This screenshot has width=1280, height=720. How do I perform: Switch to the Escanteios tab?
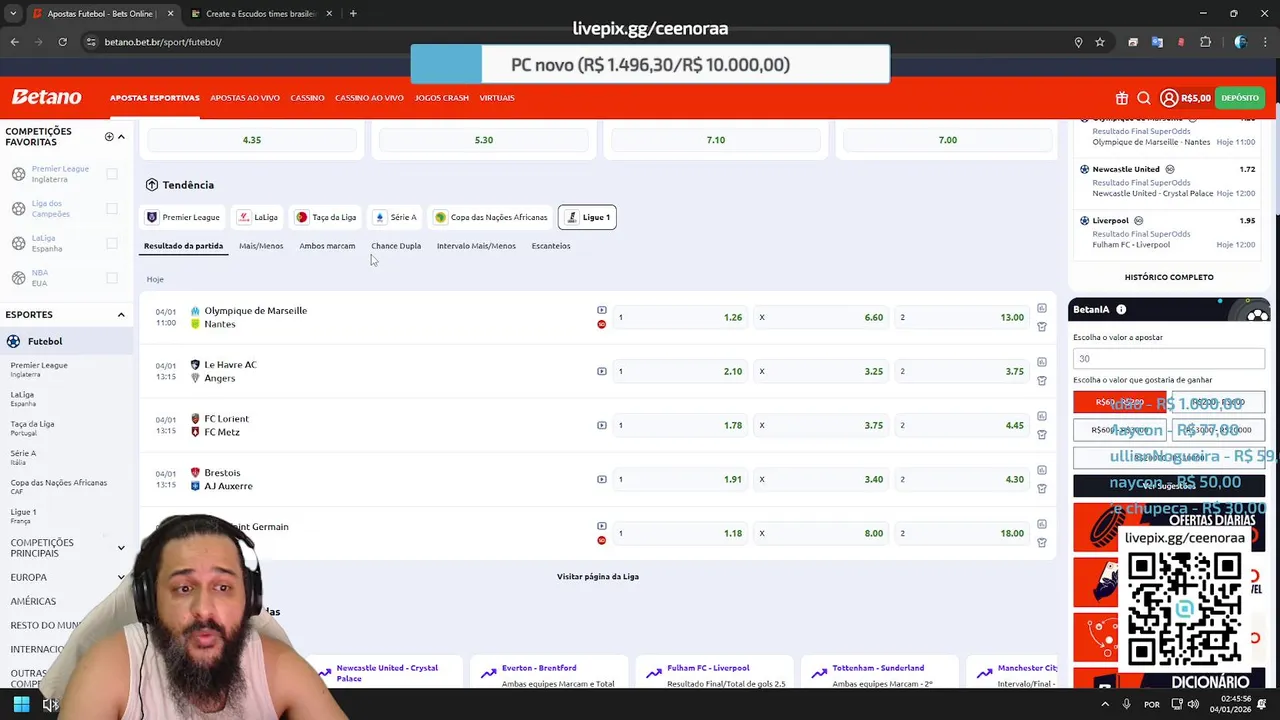click(x=551, y=246)
